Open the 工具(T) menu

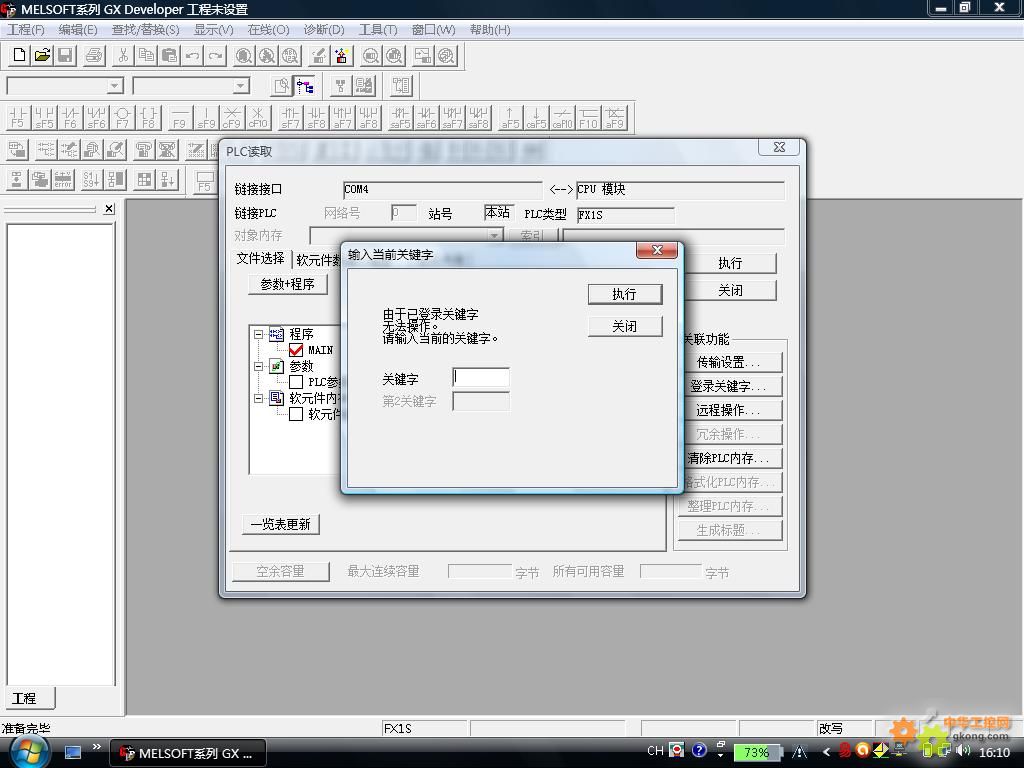(378, 29)
